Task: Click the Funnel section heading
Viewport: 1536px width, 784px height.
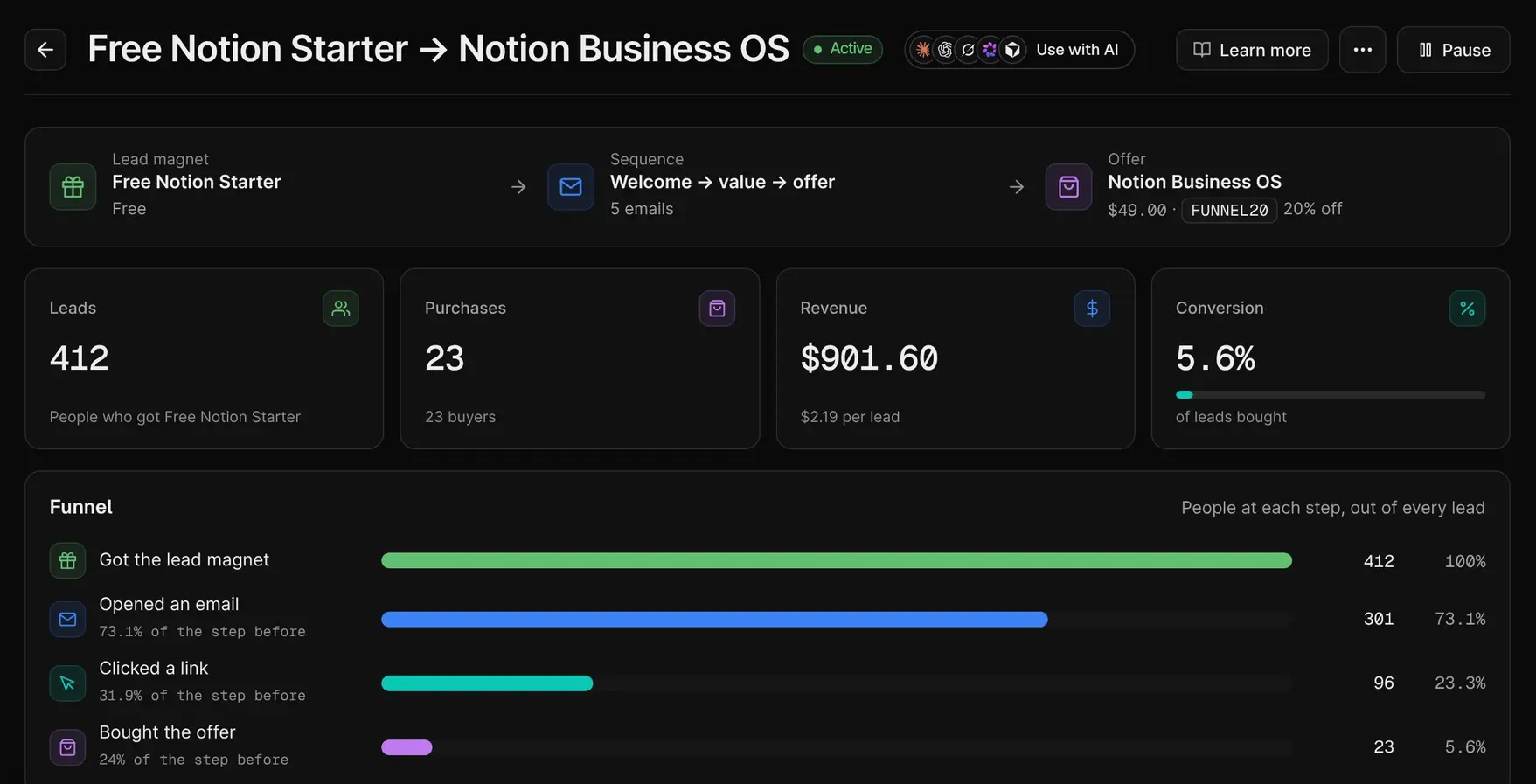Action: [x=80, y=507]
